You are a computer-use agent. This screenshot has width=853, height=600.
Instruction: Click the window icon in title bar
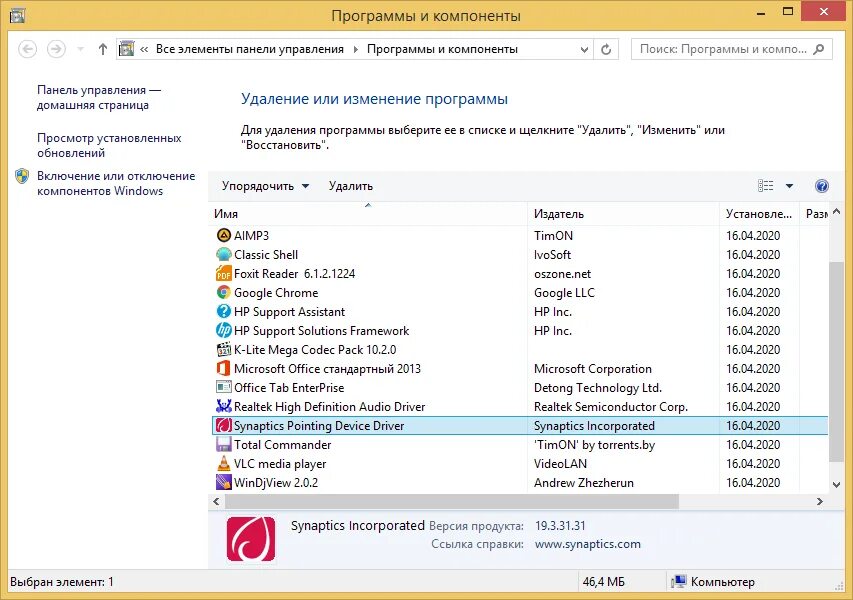pyautogui.click(x=17, y=16)
